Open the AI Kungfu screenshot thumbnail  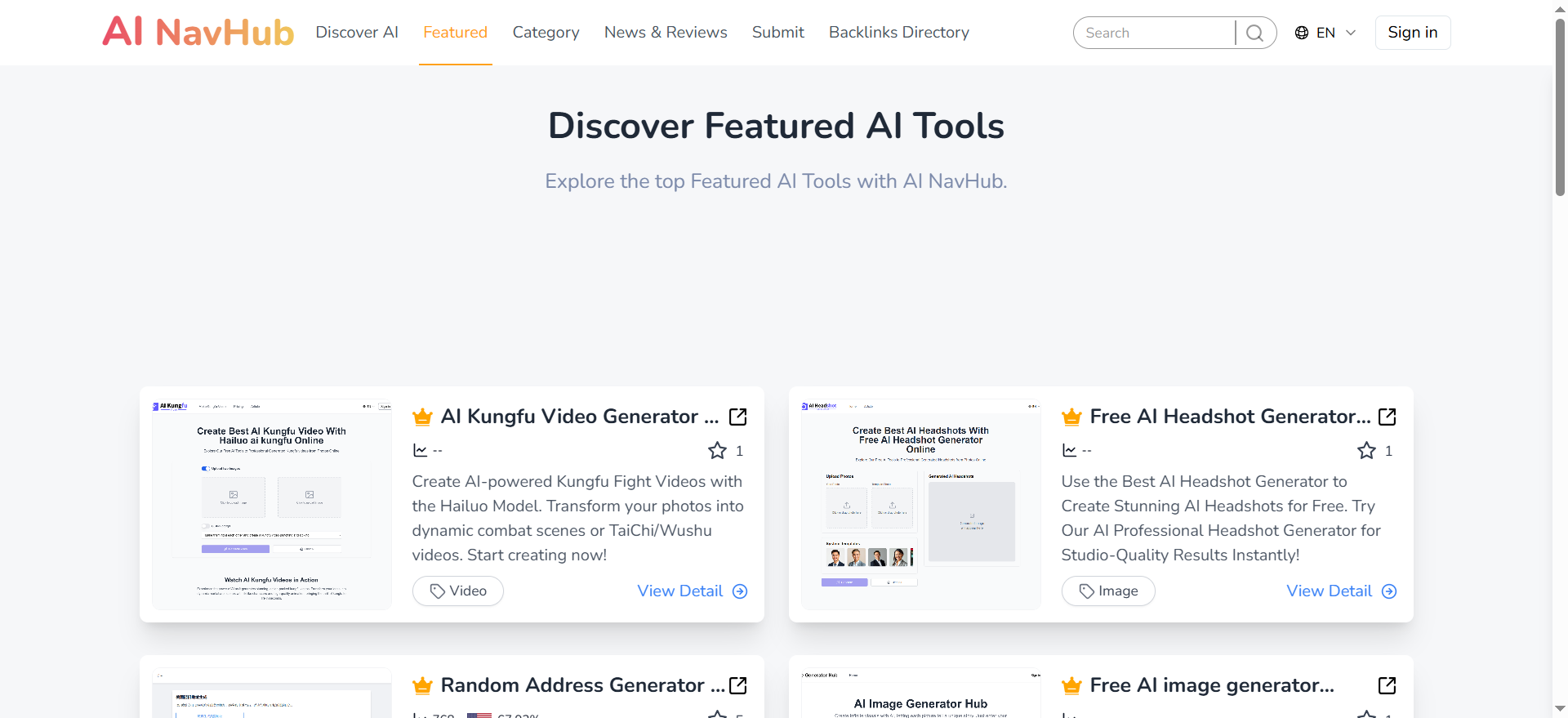(x=272, y=505)
